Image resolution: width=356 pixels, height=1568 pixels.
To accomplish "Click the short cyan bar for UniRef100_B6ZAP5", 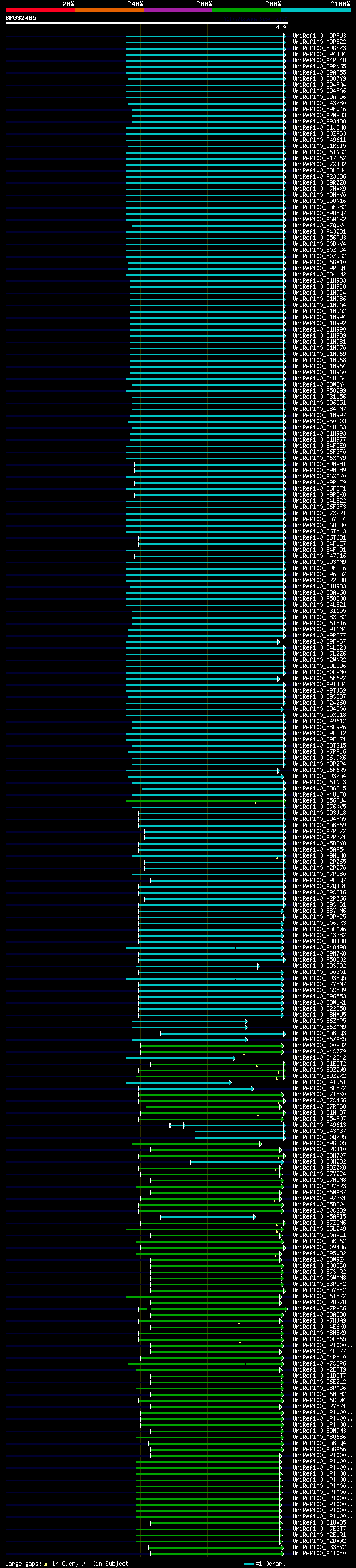I will 189,1021.
